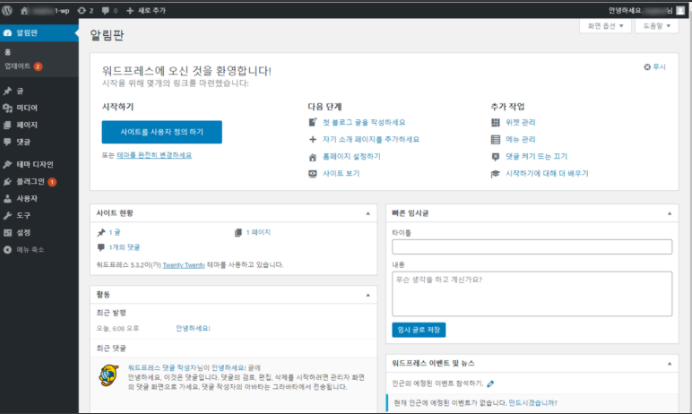Click the graduation cap icon in 추가 작업
Viewport: 692px width, 414px height.
point(495,173)
